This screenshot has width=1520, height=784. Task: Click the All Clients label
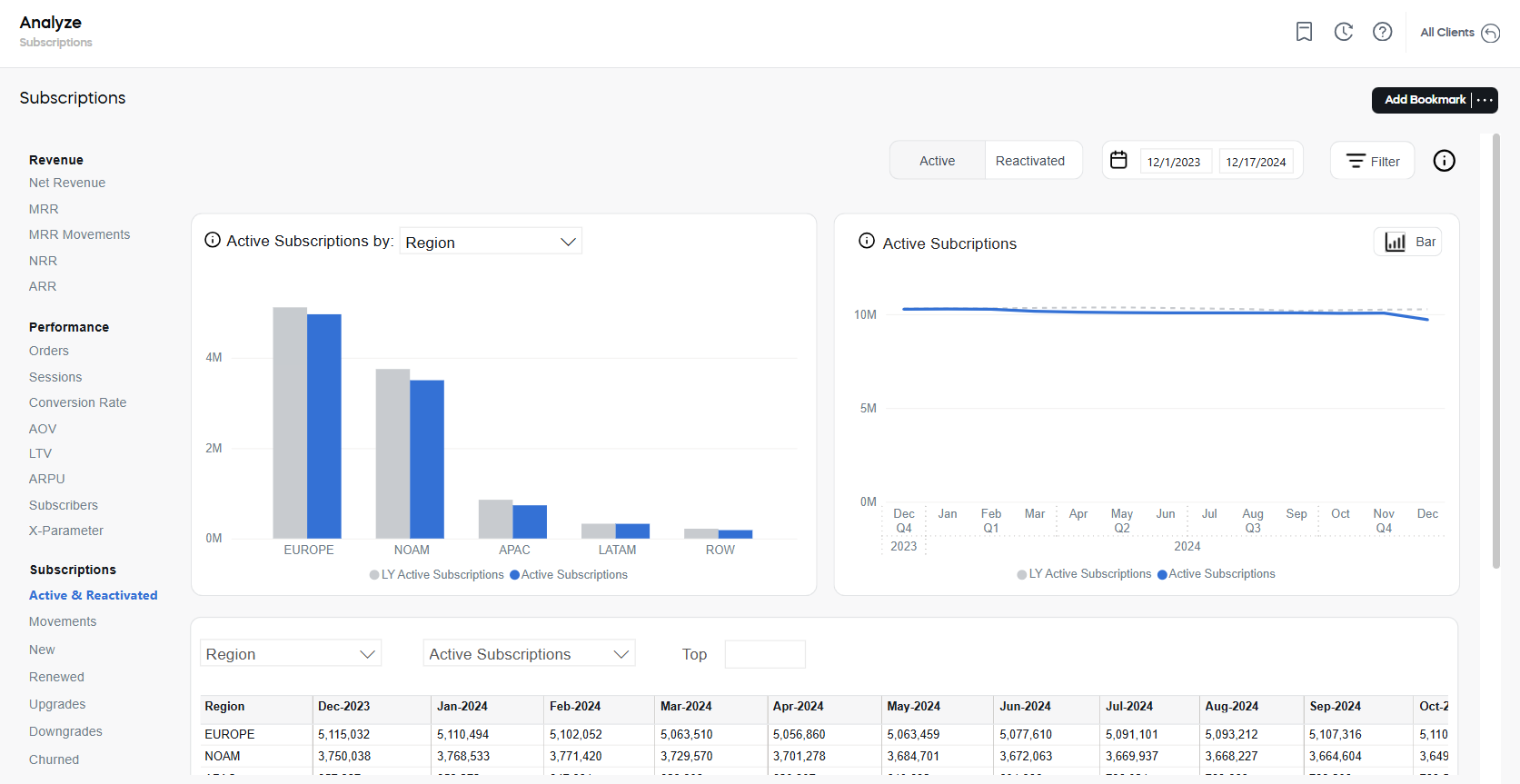pyautogui.click(x=1447, y=33)
